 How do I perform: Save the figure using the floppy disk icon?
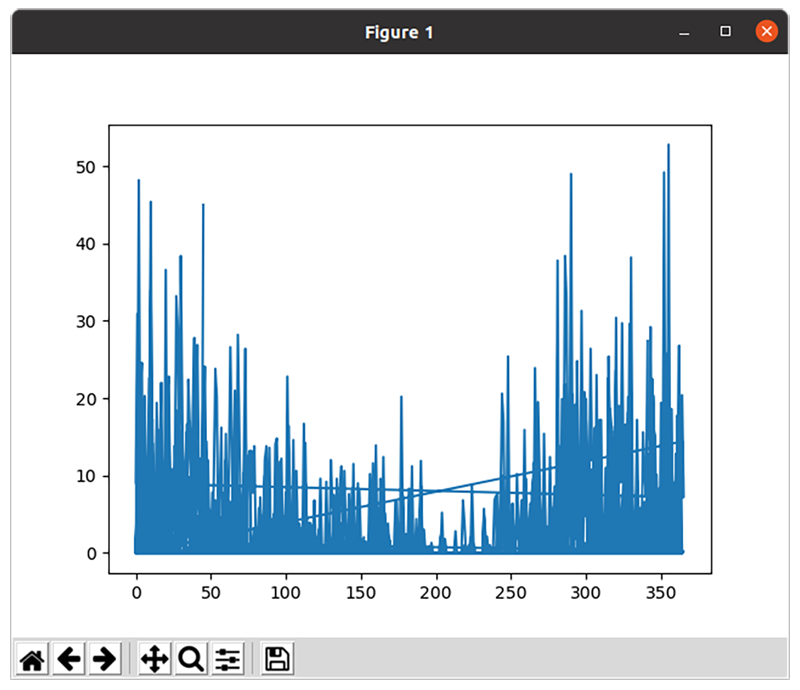click(x=276, y=658)
